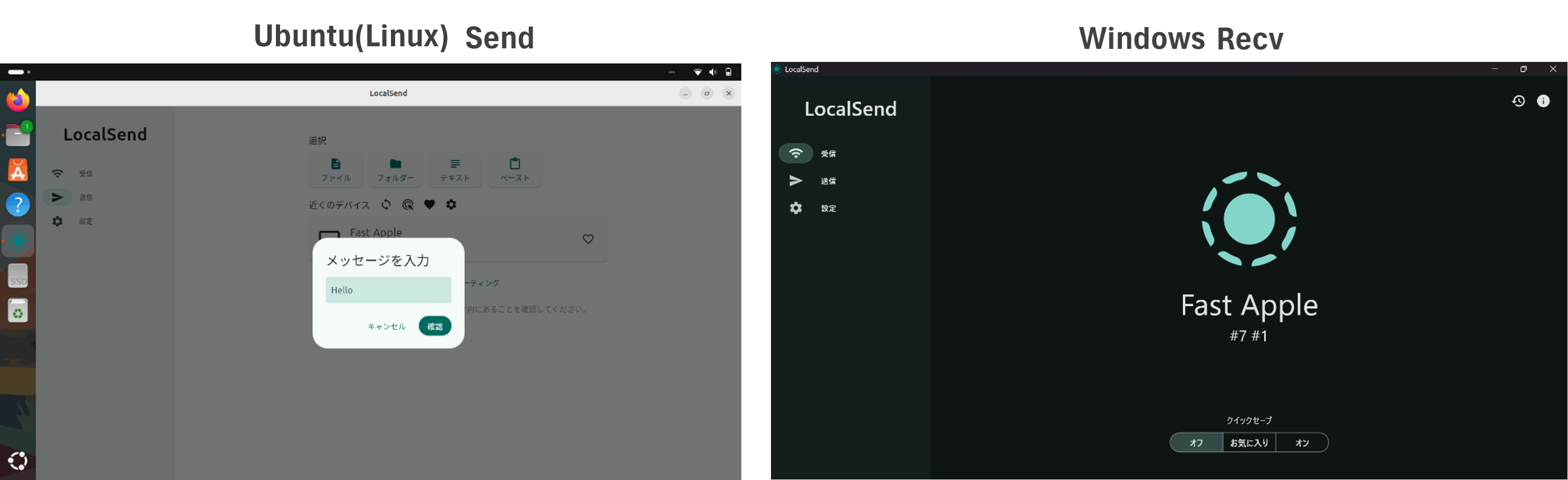Set quick save to オン

click(1302, 442)
